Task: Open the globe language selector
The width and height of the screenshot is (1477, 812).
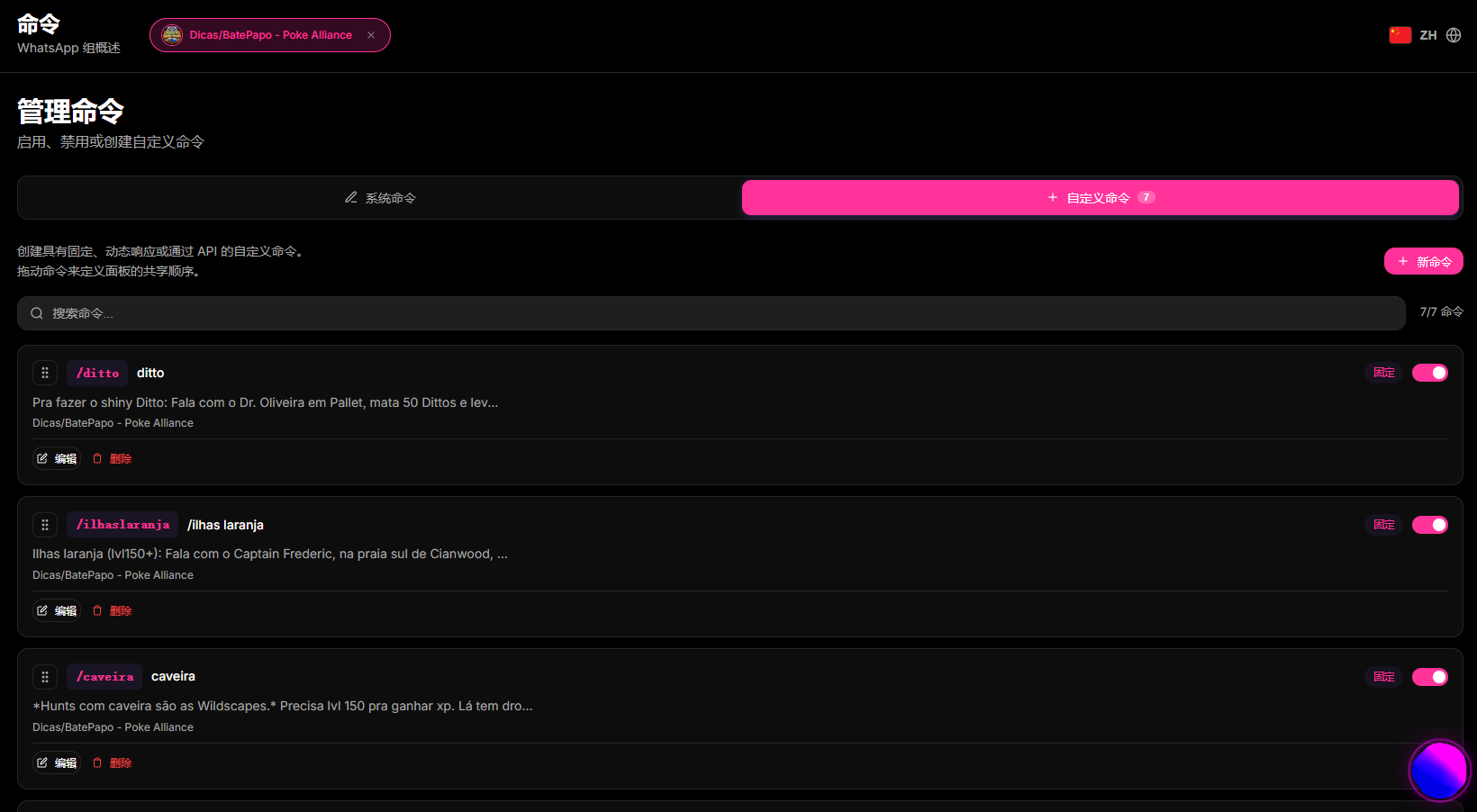Action: click(1454, 35)
